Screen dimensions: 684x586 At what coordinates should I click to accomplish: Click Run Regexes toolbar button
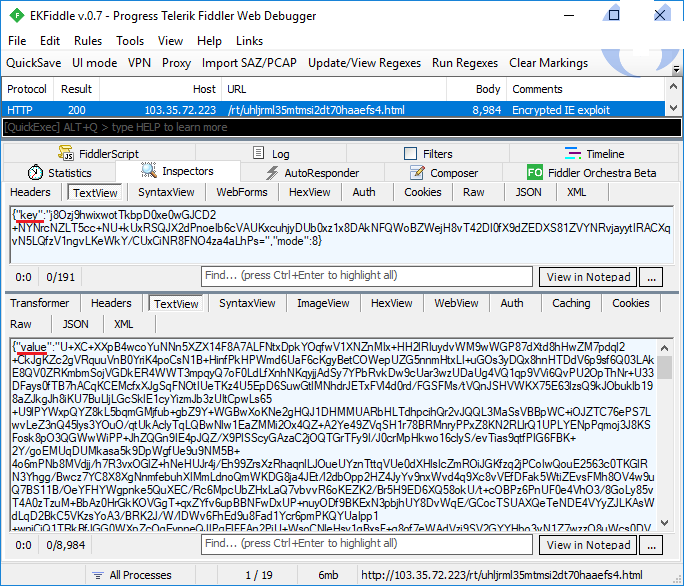[x=465, y=63]
